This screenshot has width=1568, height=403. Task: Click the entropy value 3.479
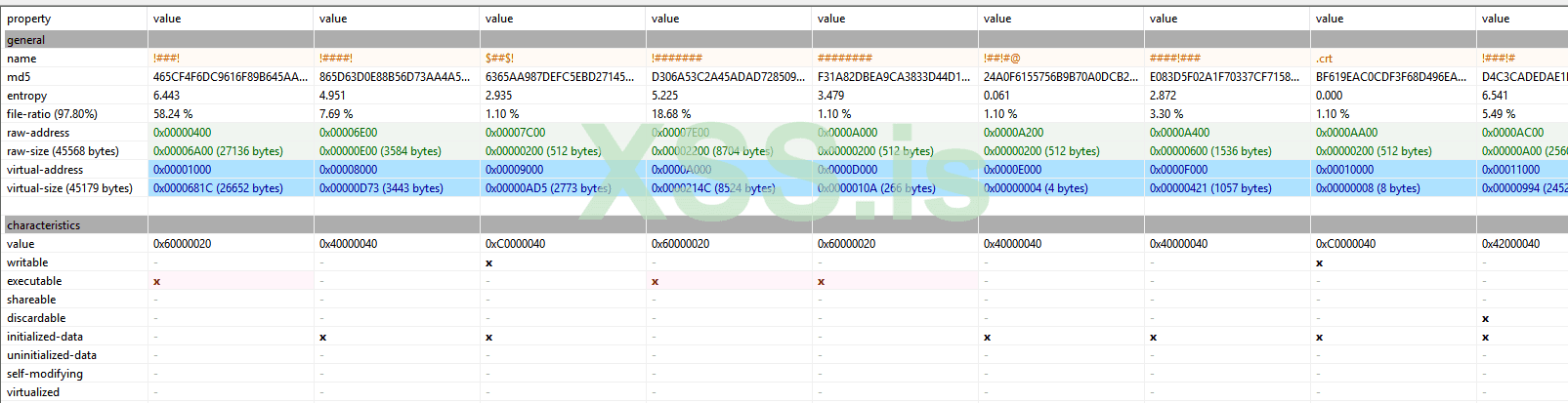(831, 96)
